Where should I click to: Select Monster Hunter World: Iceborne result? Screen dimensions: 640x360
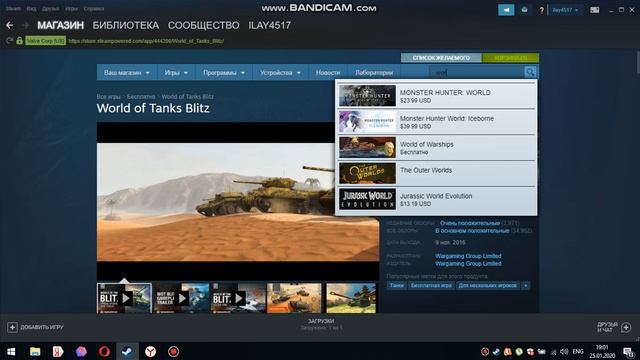pyautogui.click(x=436, y=122)
